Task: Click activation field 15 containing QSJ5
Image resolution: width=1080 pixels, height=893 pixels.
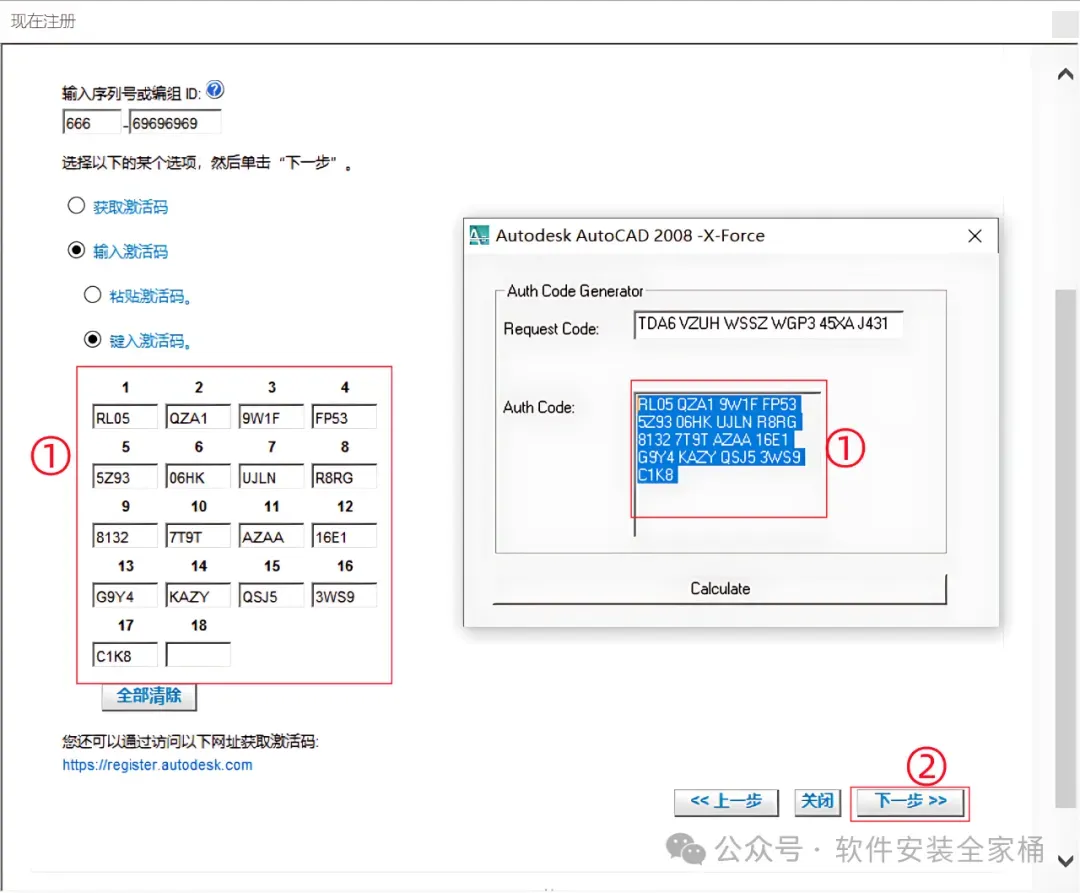Action: (271, 596)
